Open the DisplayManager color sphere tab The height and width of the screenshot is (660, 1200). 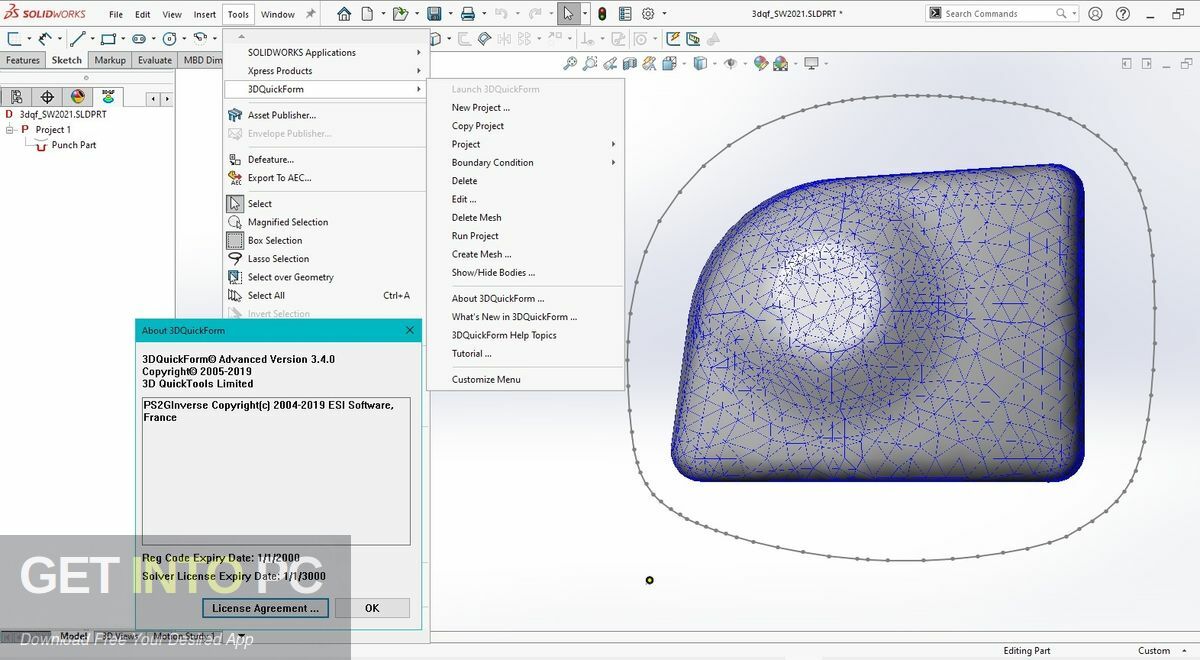pyautogui.click(x=77, y=97)
